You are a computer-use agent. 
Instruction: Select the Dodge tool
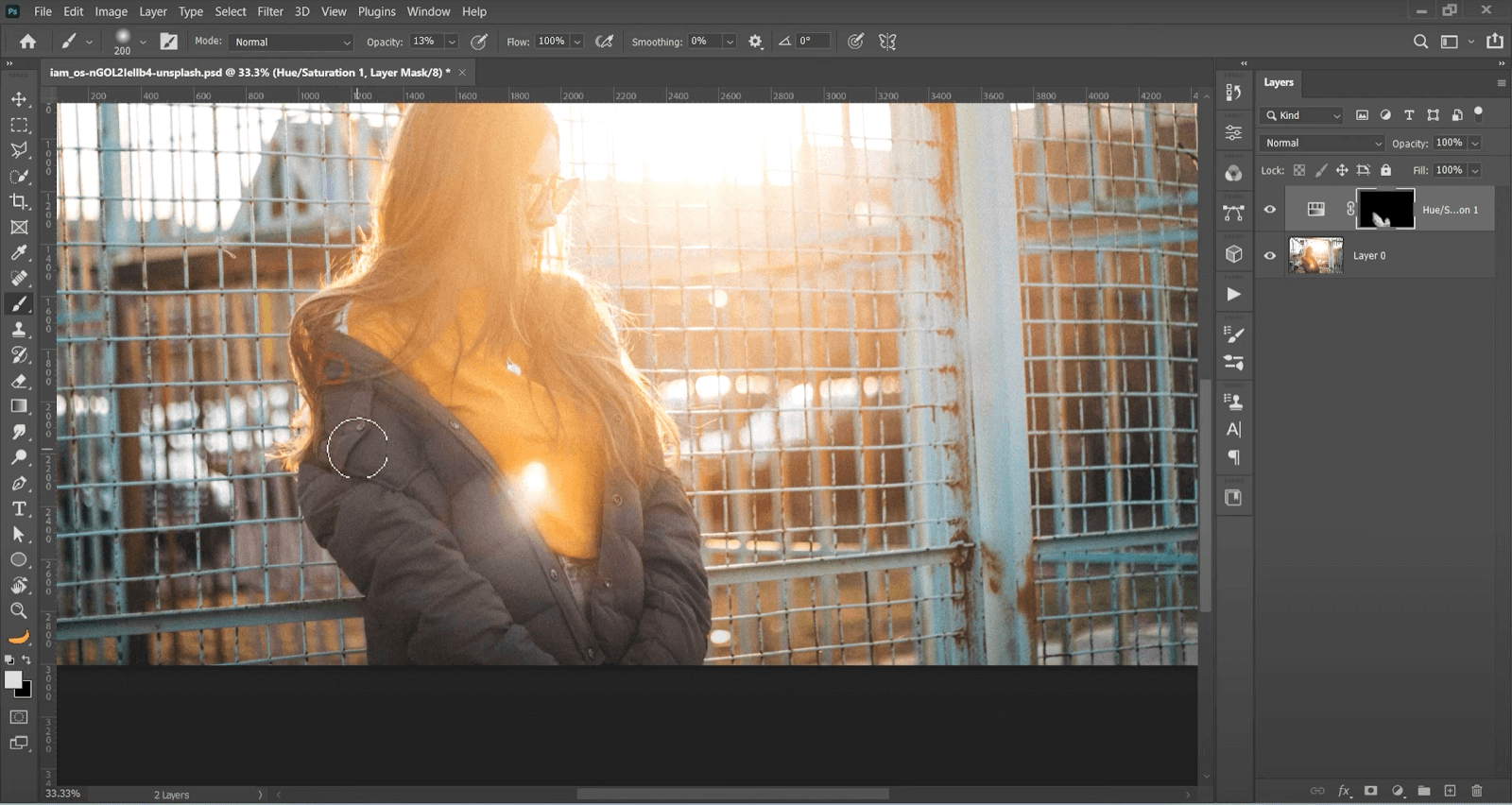[19, 457]
